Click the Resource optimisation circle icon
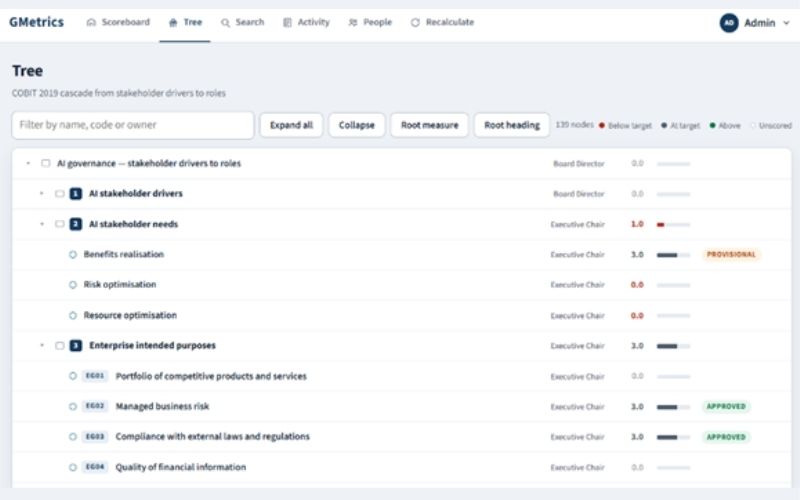The height and width of the screenshot is (500, 800). coord(73,315)
